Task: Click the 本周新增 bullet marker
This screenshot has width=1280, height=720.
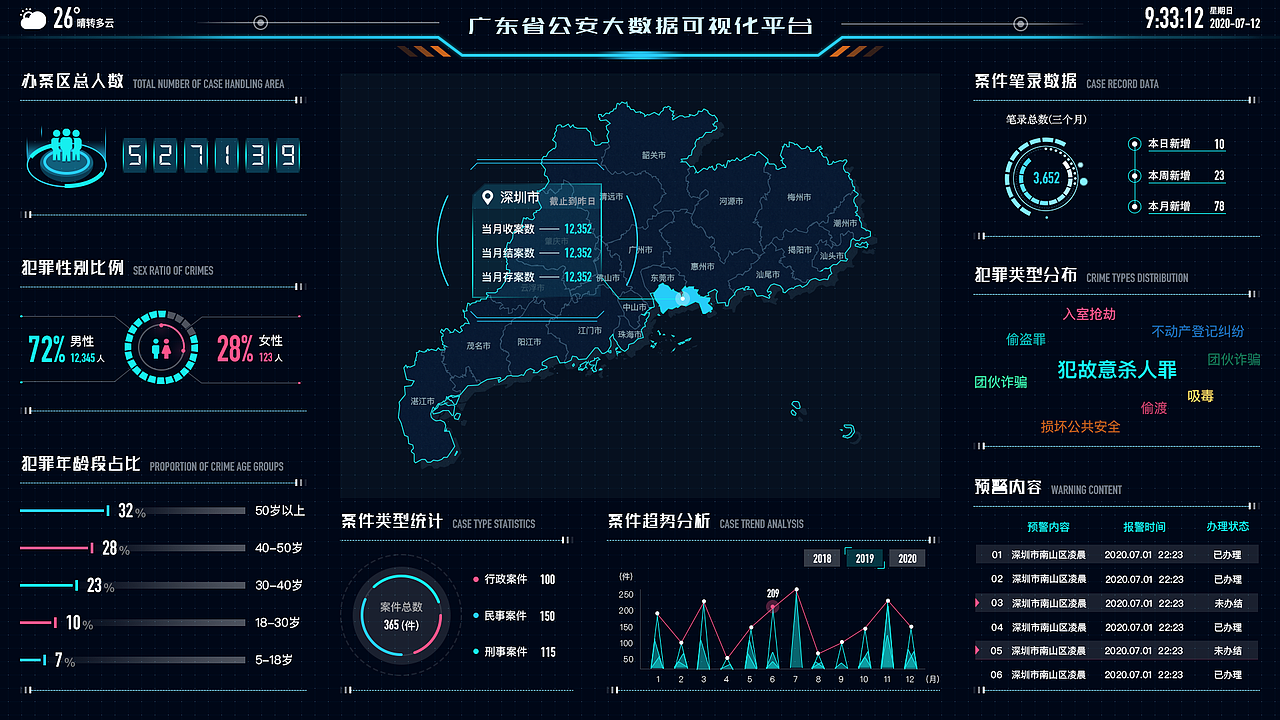Action: pos(1134,176)
